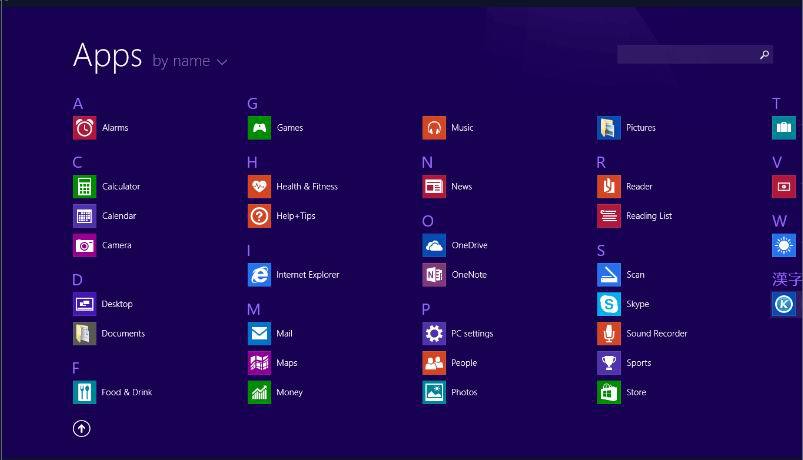Open the Documents folder icon
803x460 pixels.
[84, 333]
